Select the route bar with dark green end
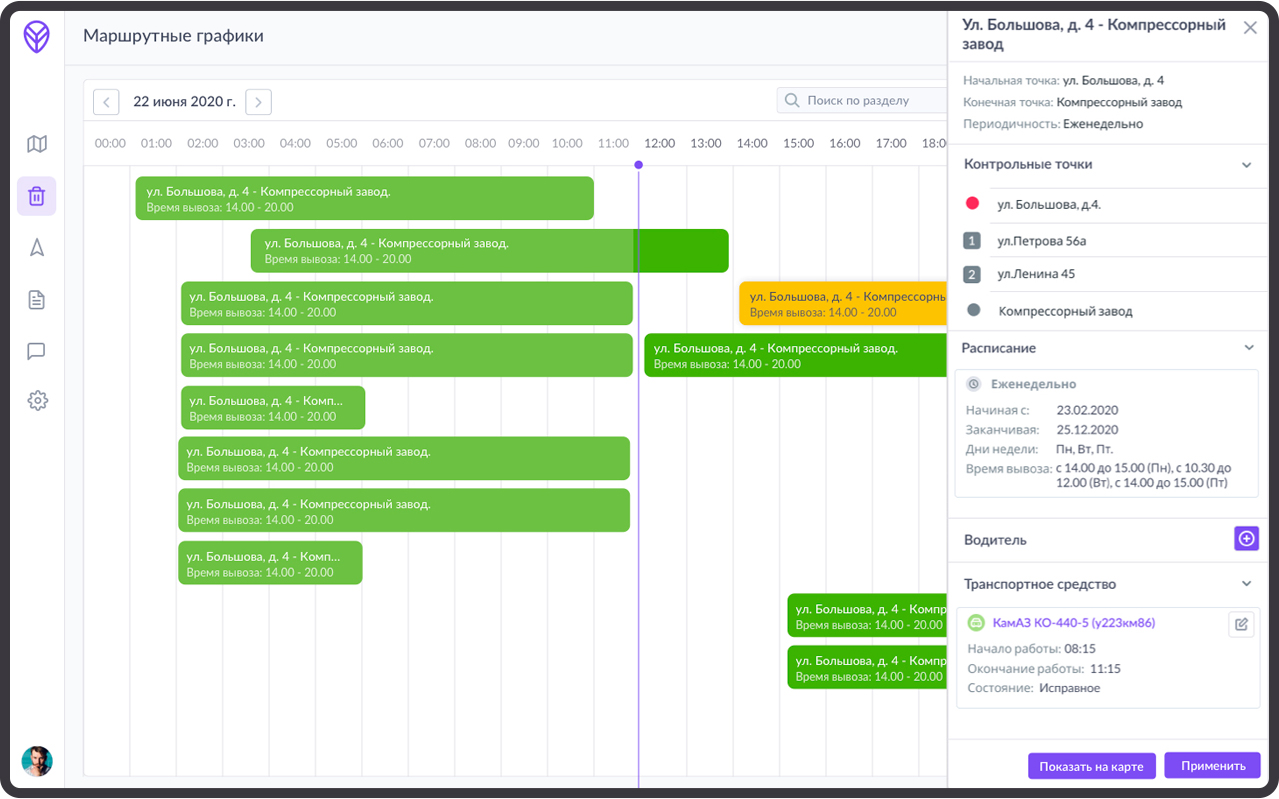This screenshot has height=799, width=1279. click(x=490, y=250)
